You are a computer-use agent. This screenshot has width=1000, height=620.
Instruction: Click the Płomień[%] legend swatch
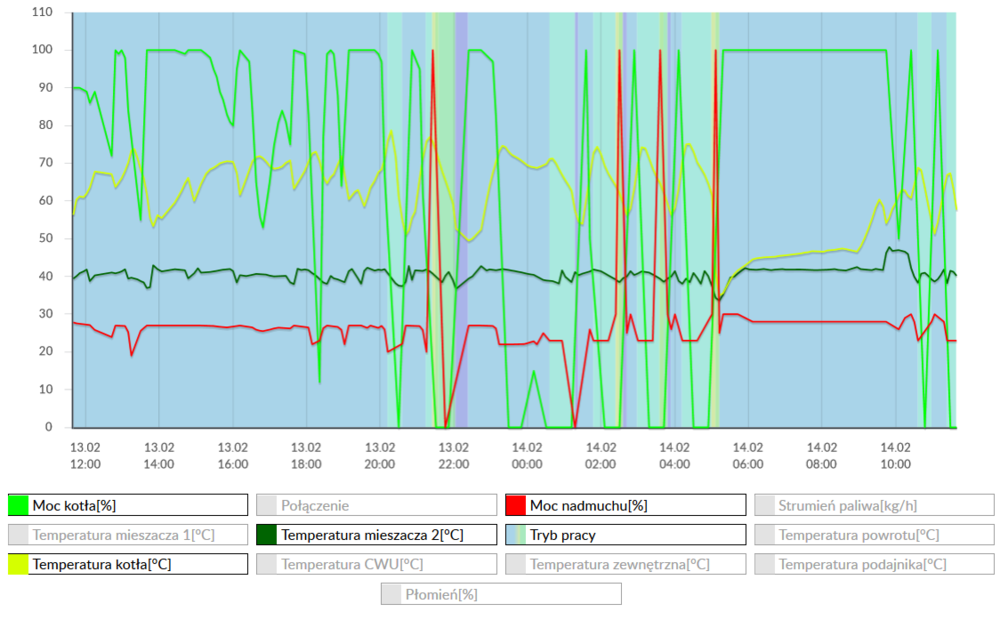click(x=390, y=593)
